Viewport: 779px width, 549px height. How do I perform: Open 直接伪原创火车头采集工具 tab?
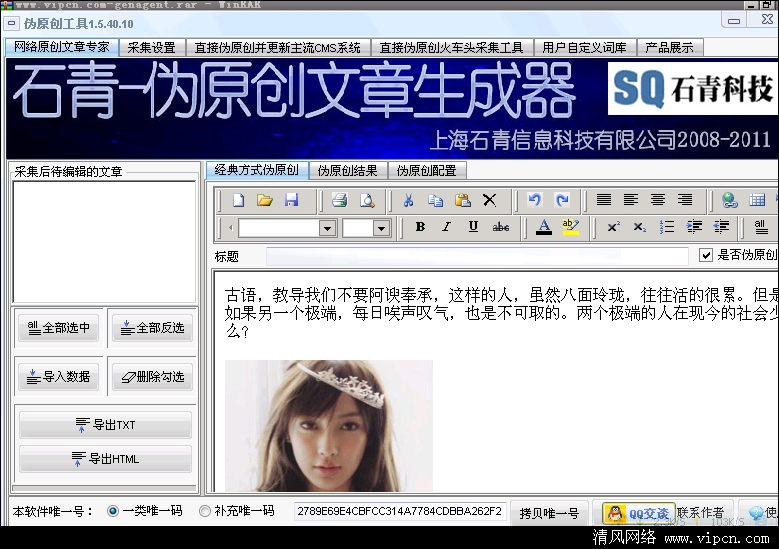point(451,48)
